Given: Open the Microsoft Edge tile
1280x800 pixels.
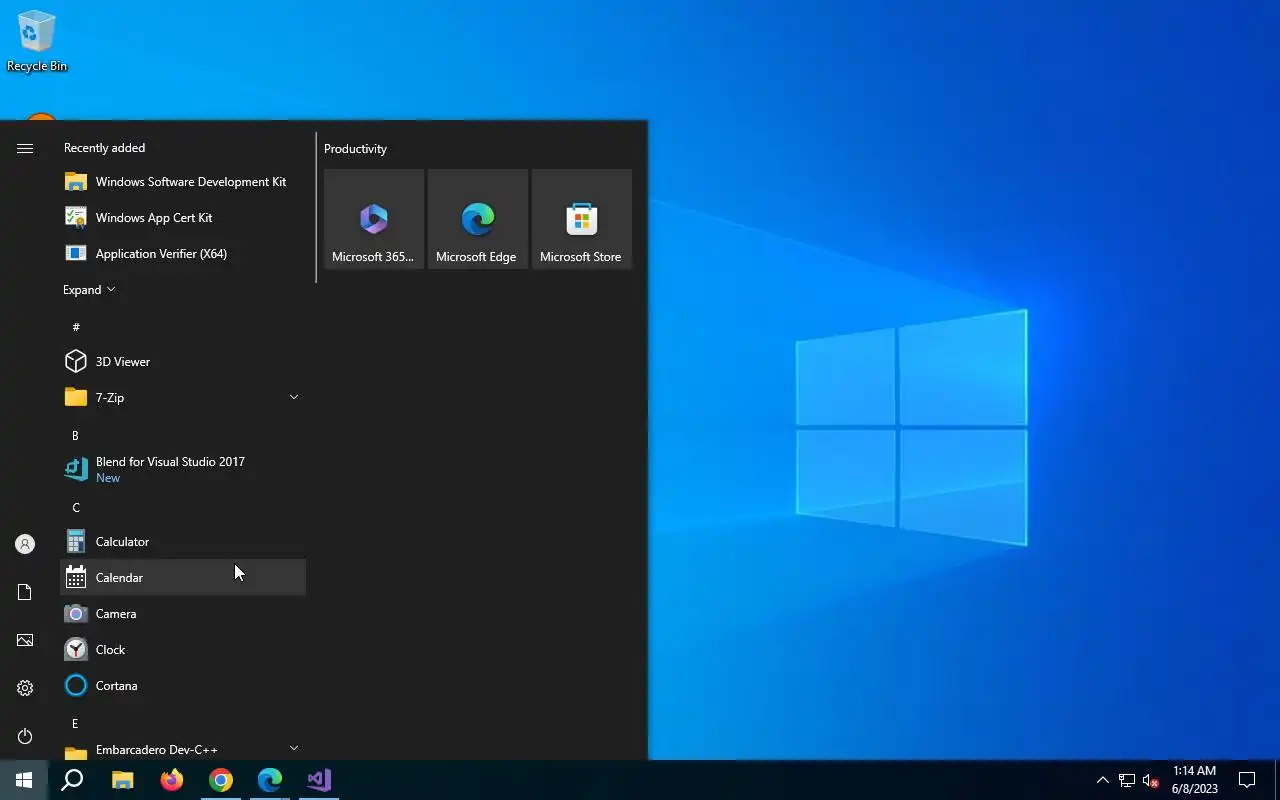Looking at the screenshot, I should click(x=478, y=219).
